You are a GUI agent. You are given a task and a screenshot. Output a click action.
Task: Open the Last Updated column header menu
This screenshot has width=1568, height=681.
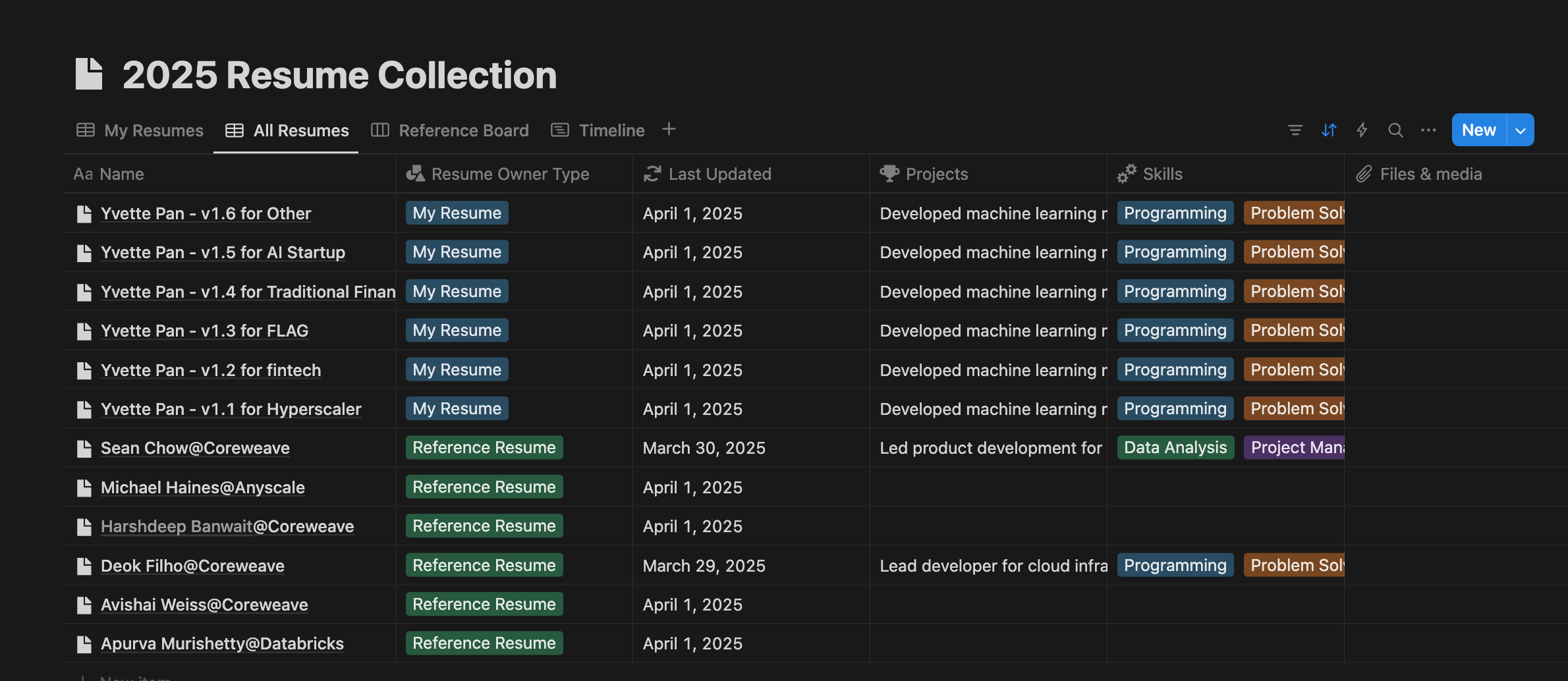click(751, 174)
